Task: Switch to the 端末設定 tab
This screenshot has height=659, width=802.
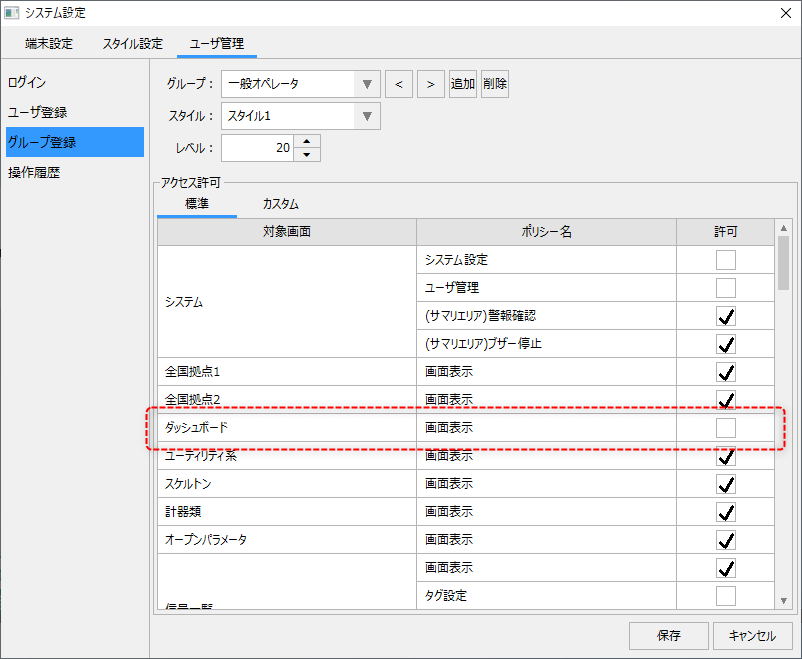Action: pos(49,44)
